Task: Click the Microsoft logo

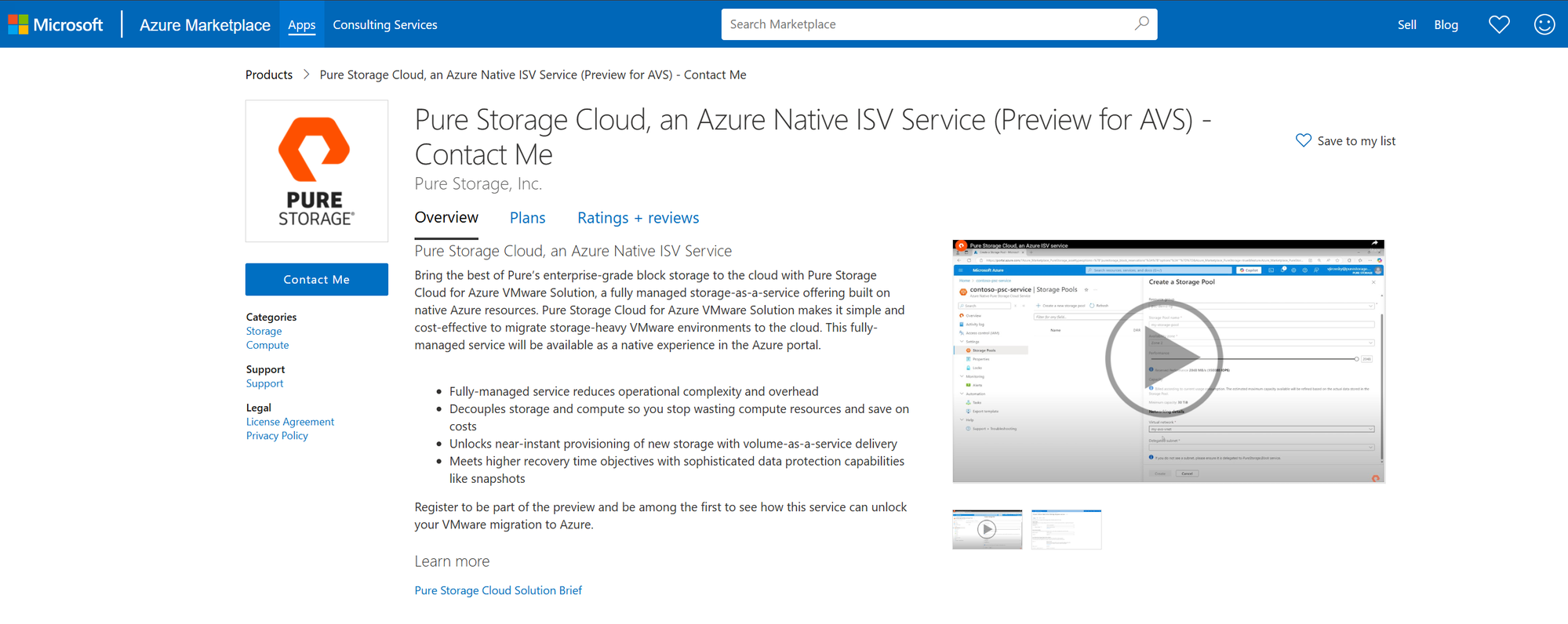Action: click(x=56, y=24)
